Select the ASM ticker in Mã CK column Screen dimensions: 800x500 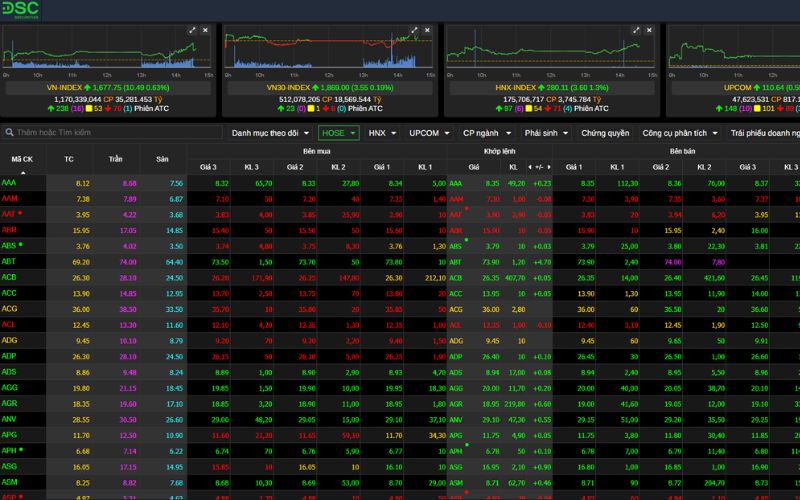(x=9, y=482)
